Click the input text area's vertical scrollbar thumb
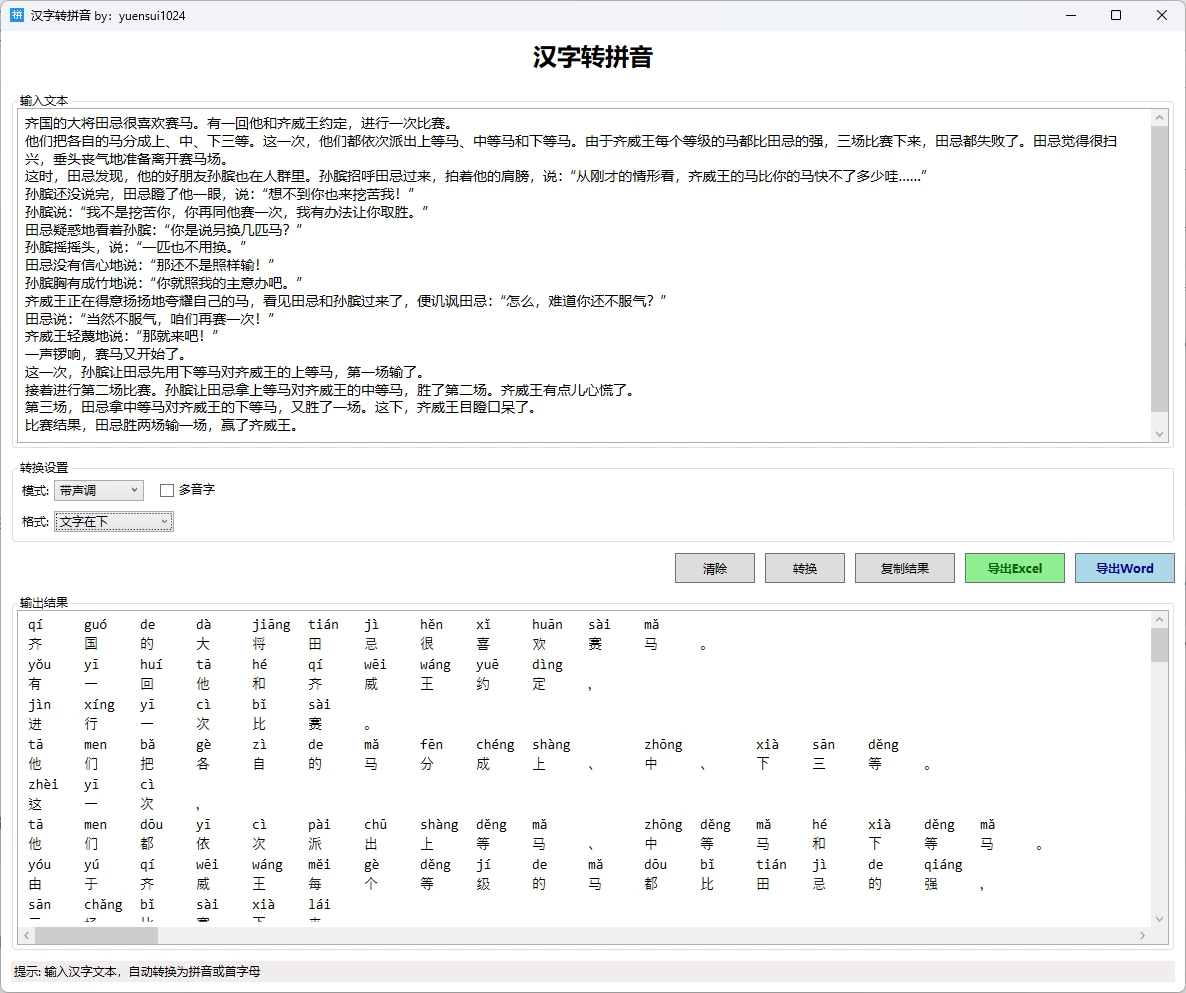 pos(1160,269)
